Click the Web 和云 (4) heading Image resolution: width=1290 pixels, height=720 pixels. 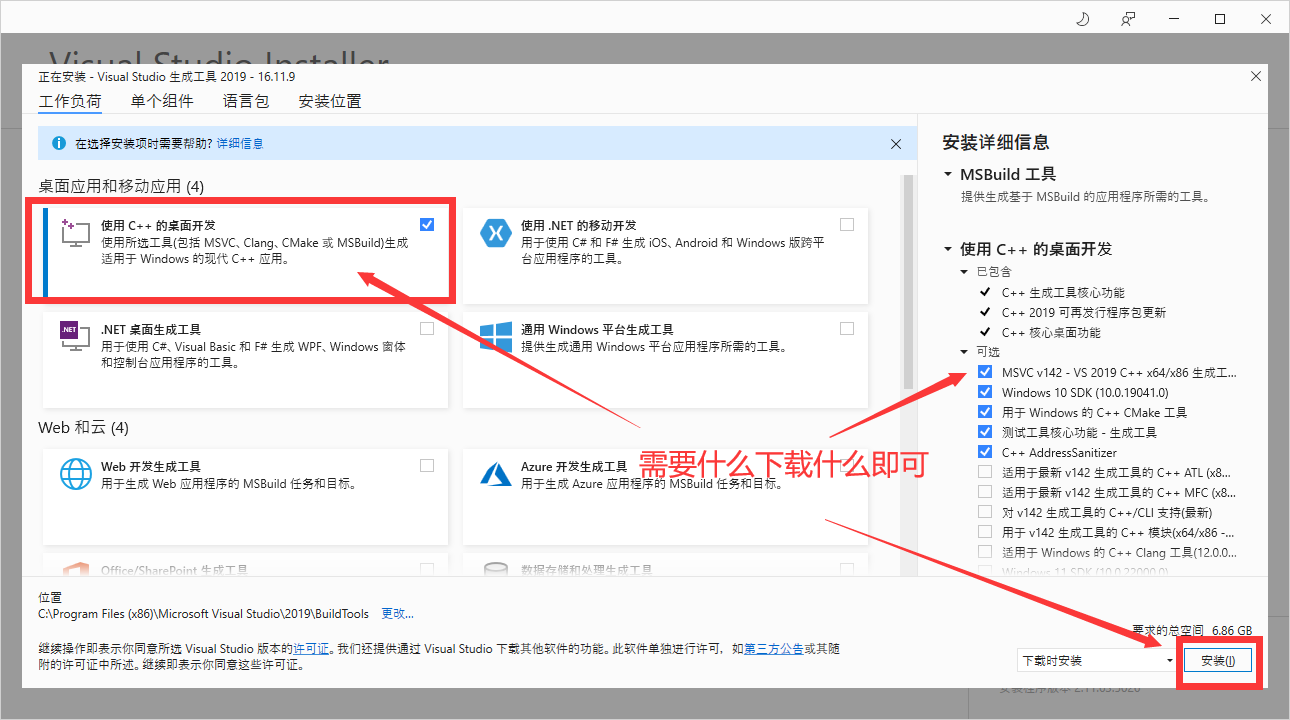[83, 427]
